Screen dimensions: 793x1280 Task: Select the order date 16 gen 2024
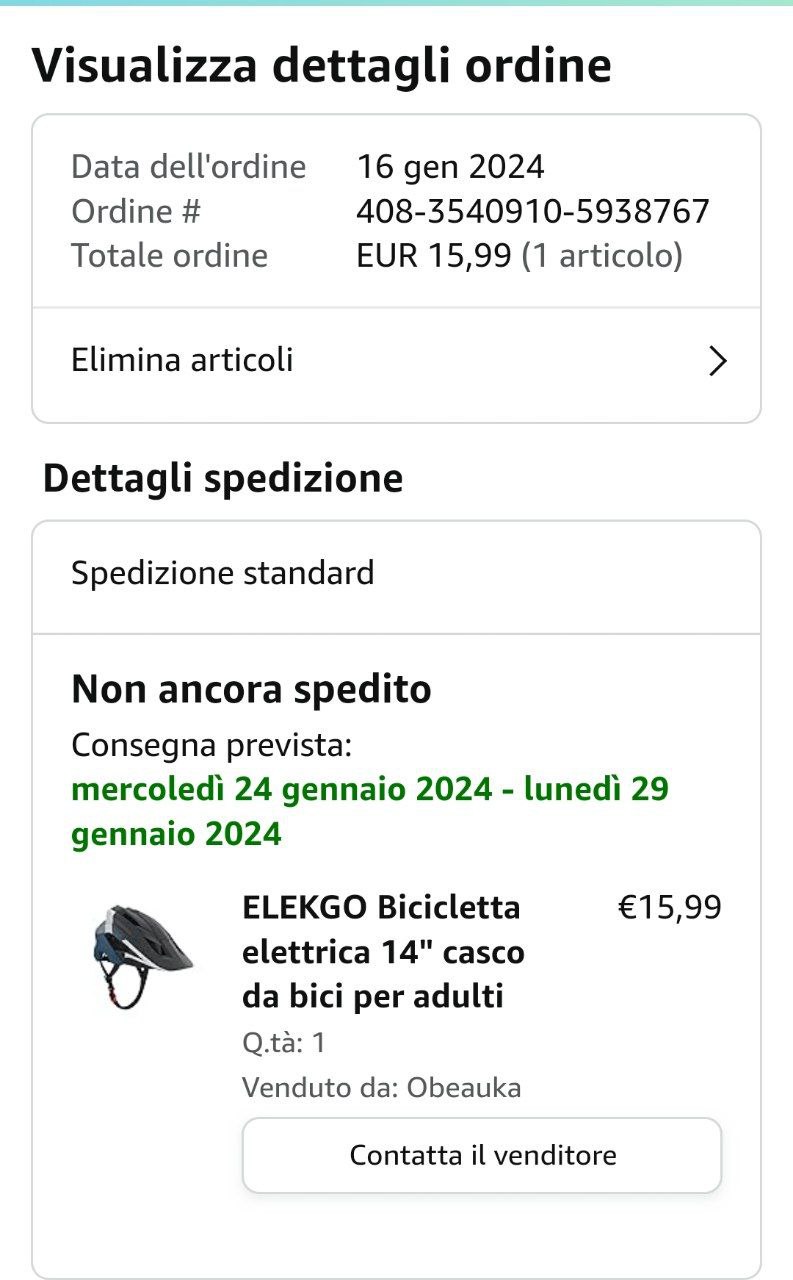(450, 166)
